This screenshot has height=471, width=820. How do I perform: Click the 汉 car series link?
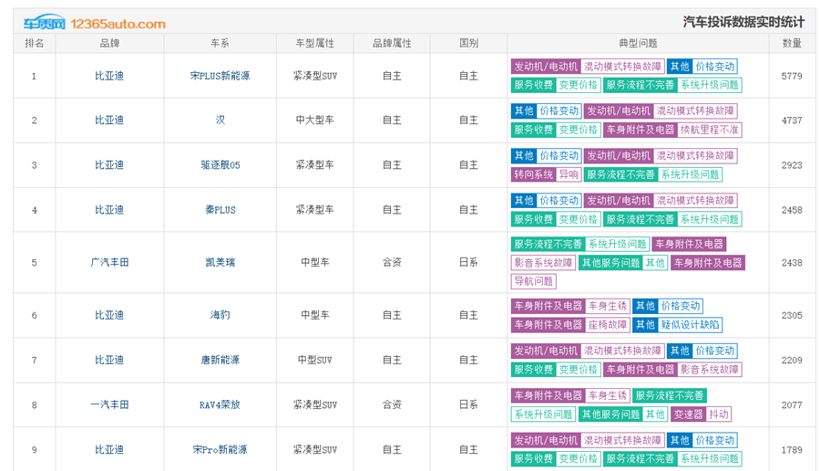[220, 120]
